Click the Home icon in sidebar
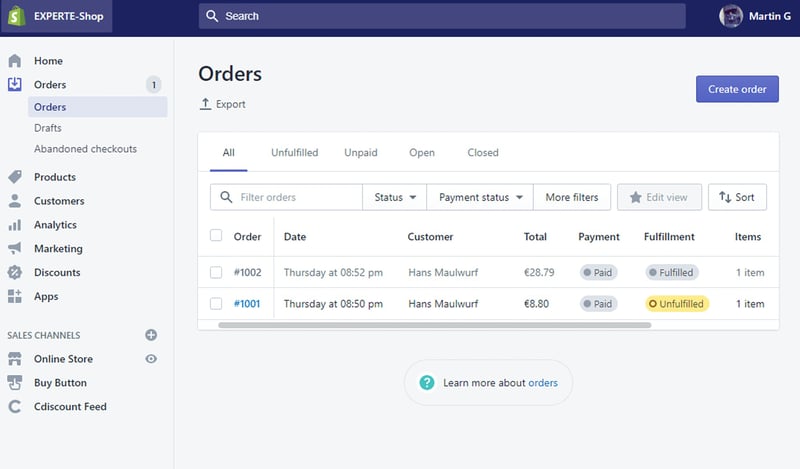This screenshot has height=469, width=800. [x=15, y=61]
